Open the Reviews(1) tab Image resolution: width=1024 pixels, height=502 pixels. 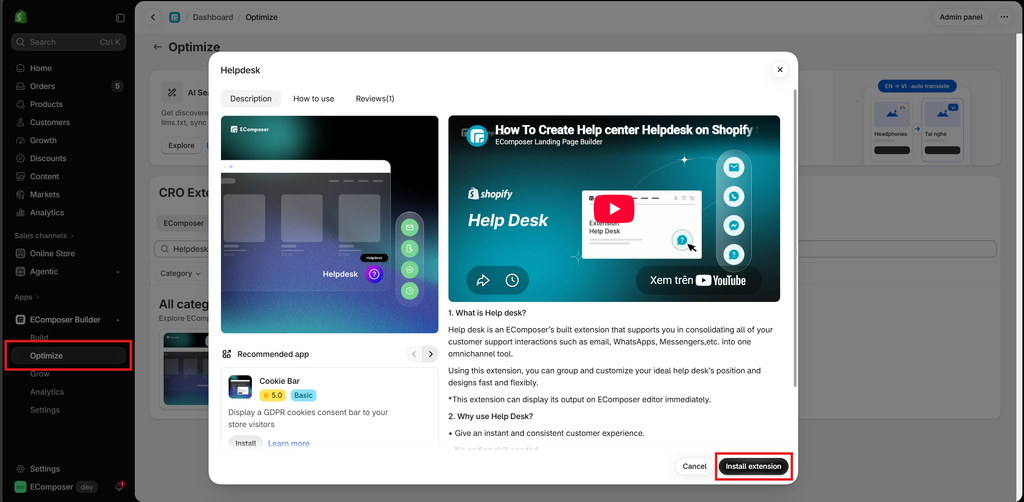tap(375, 99)
